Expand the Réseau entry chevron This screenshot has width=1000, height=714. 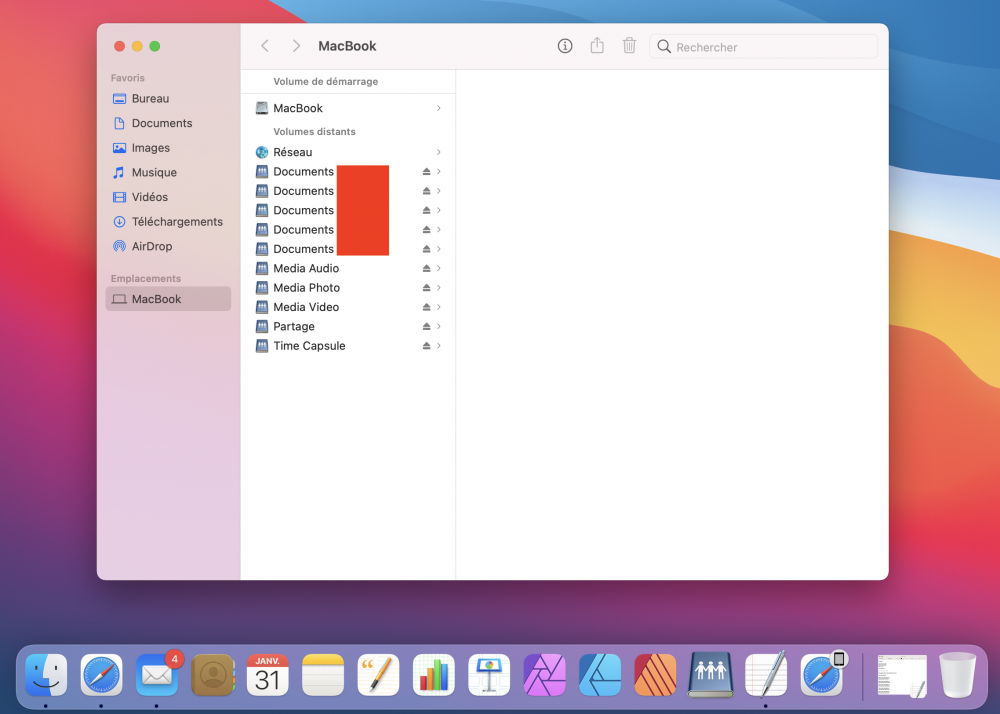(x=439, y=153)
